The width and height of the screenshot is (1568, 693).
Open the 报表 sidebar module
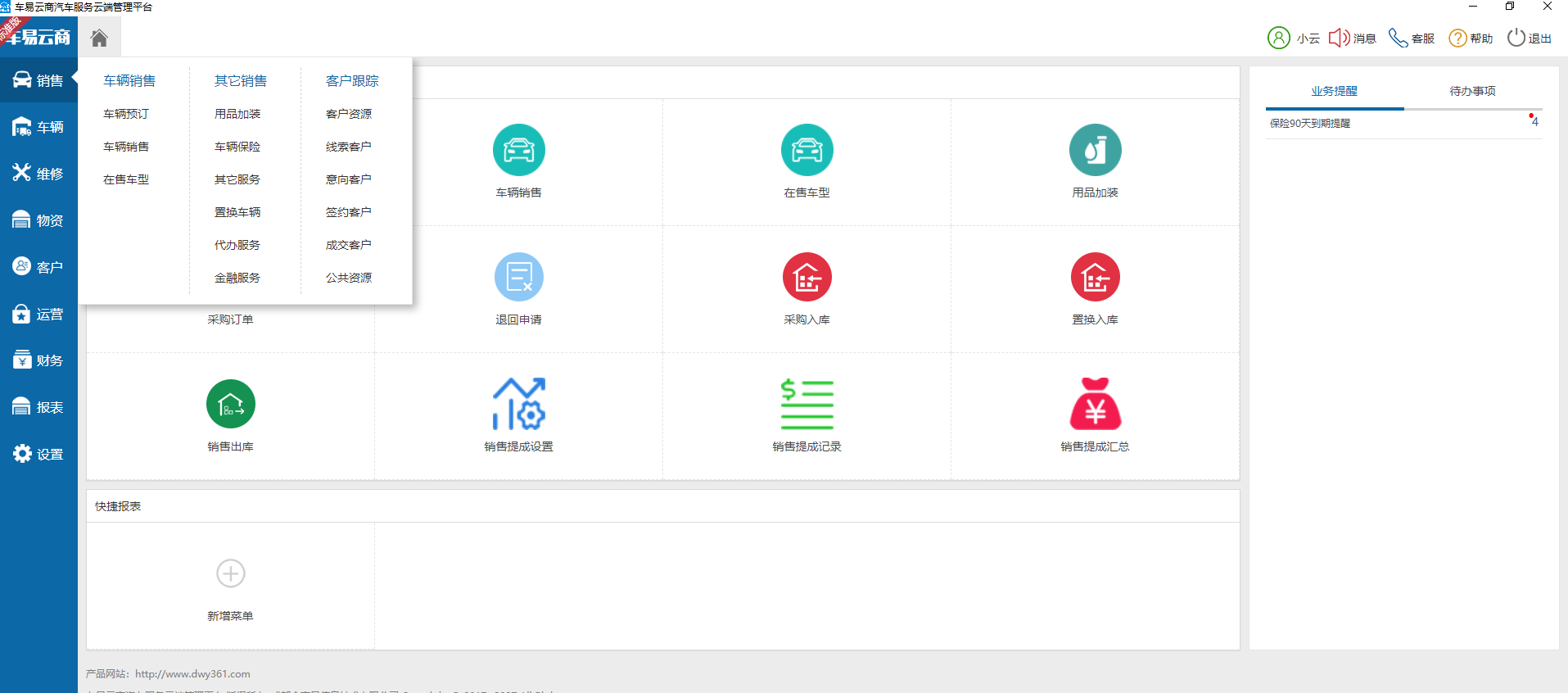click(x=38, y=407)
